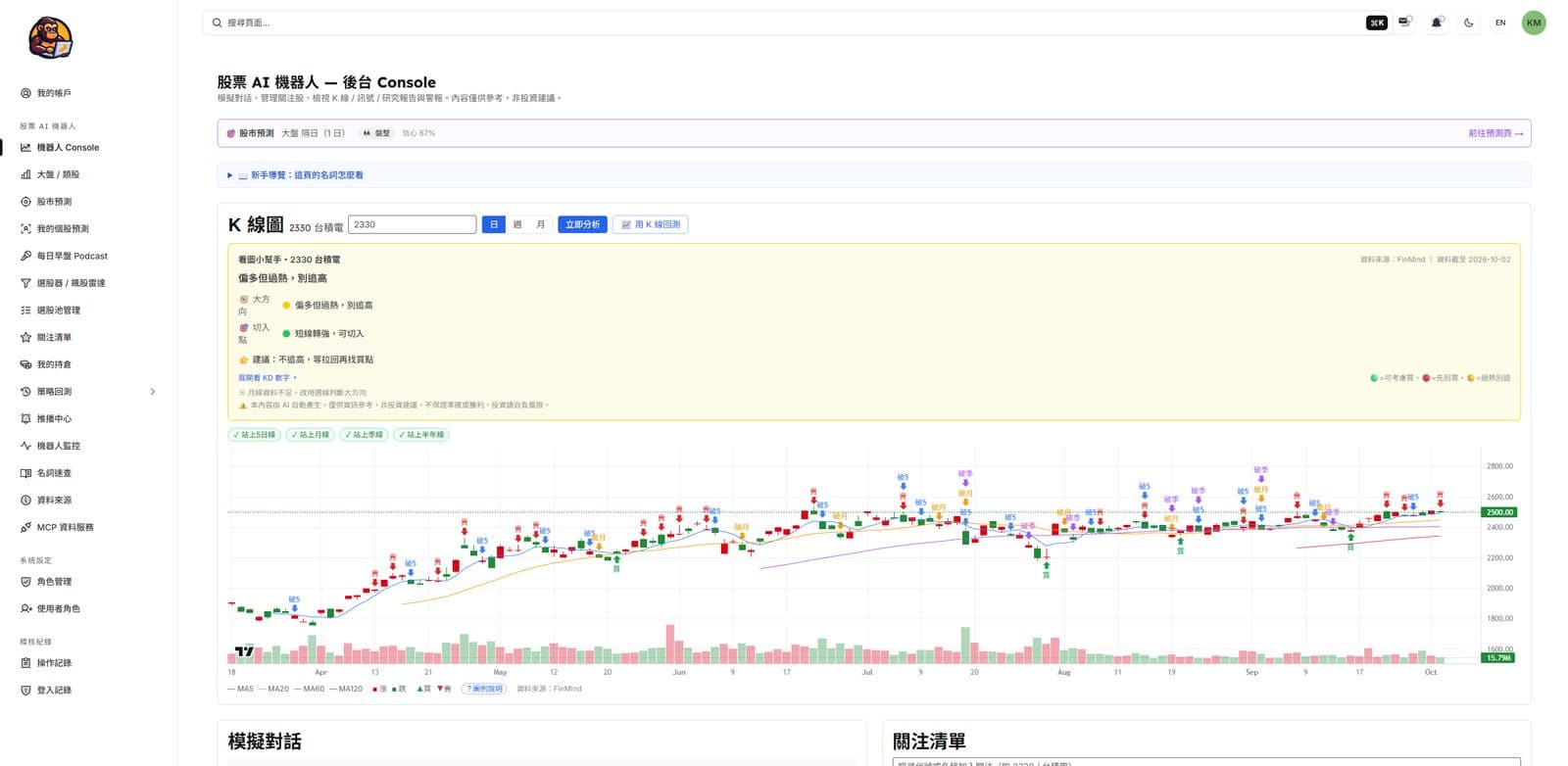This screenshot has height=766, width=1568.
Task: Click the 資料來源 info icon
Action: [25, 500]
